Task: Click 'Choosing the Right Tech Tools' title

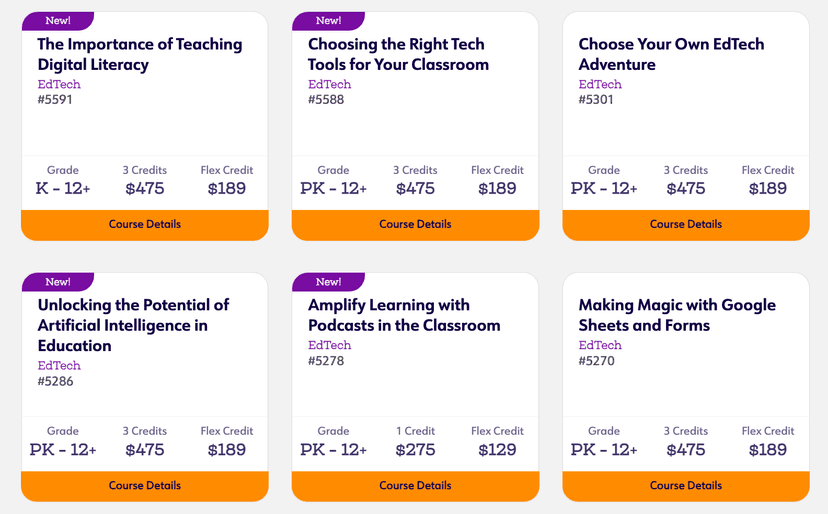Action: [398, 54]
